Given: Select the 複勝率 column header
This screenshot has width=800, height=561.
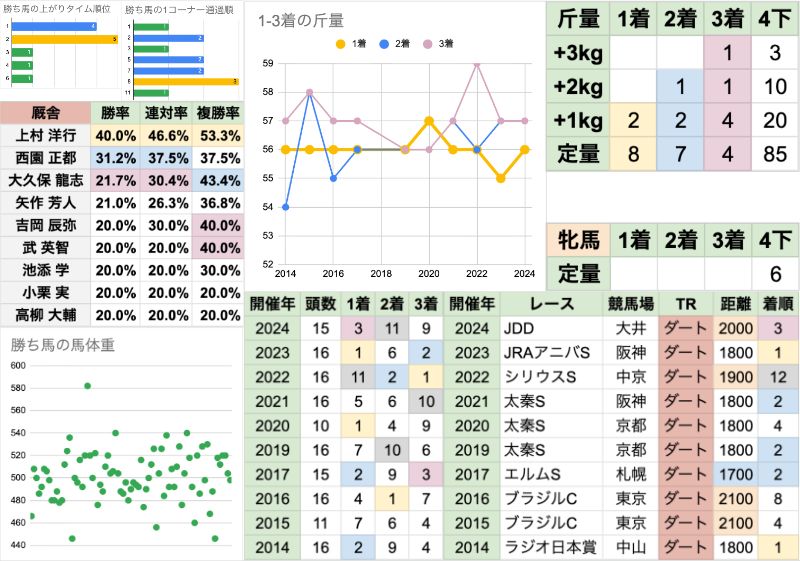Looking at the screenshot, I should [218, 113].
